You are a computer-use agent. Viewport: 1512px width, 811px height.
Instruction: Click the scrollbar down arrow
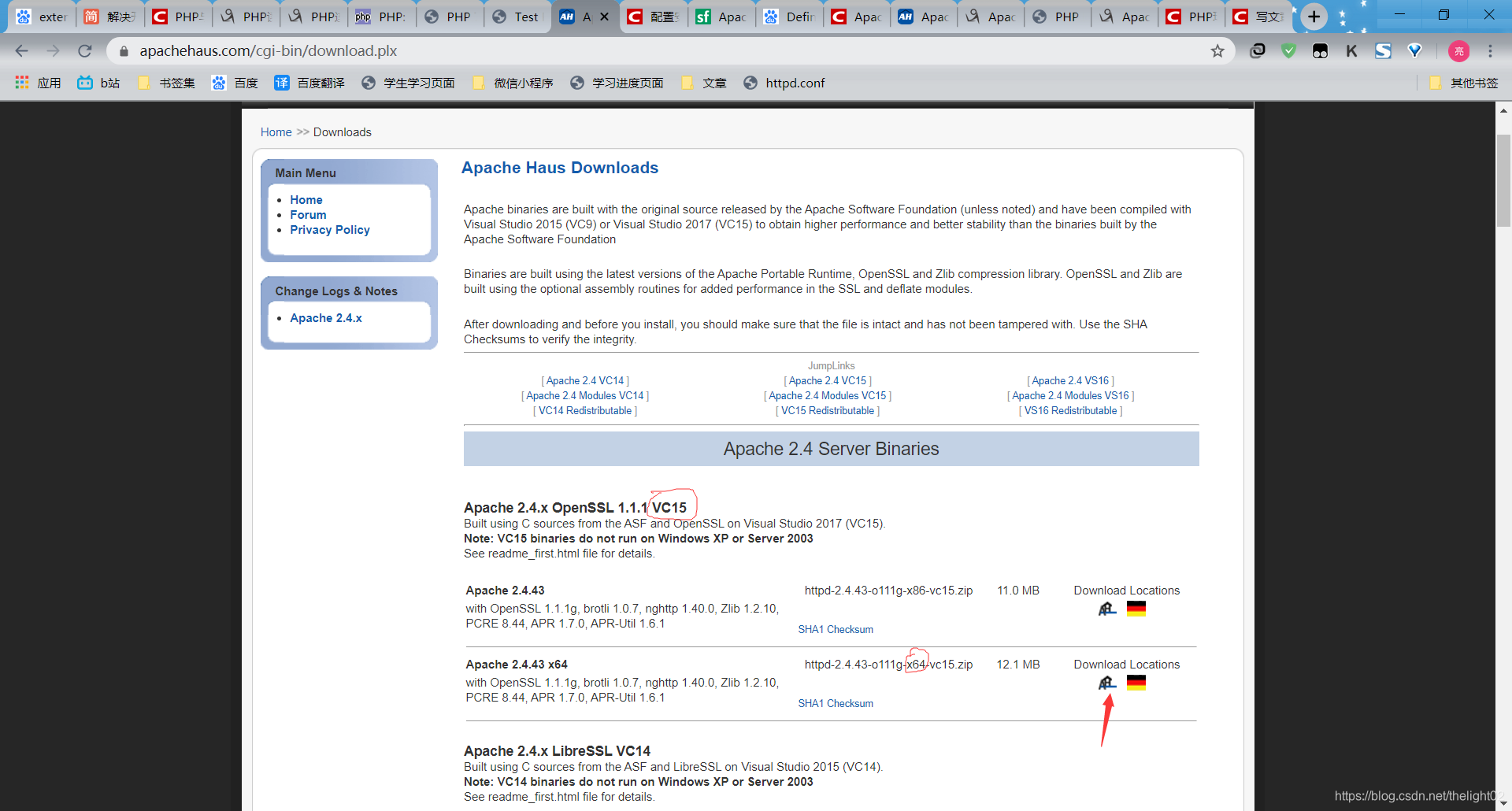tap(1503, 803)
